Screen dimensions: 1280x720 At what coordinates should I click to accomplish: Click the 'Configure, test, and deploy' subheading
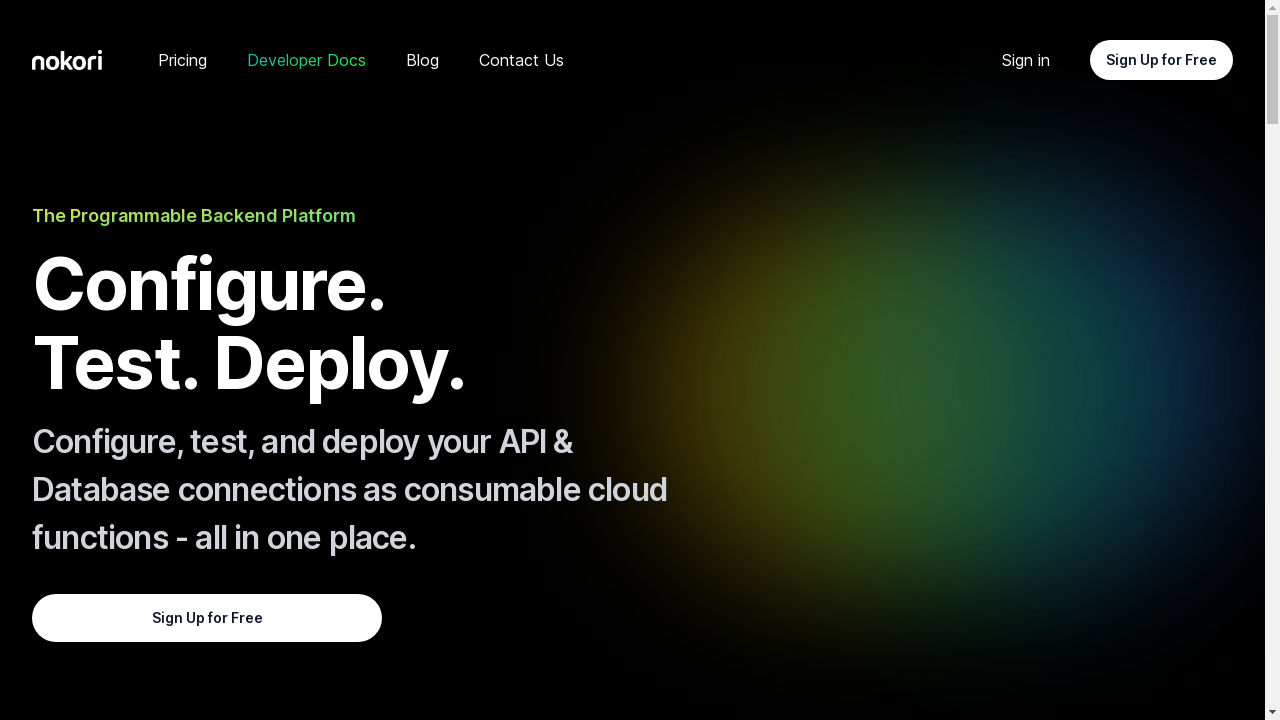tap(350, 490)
